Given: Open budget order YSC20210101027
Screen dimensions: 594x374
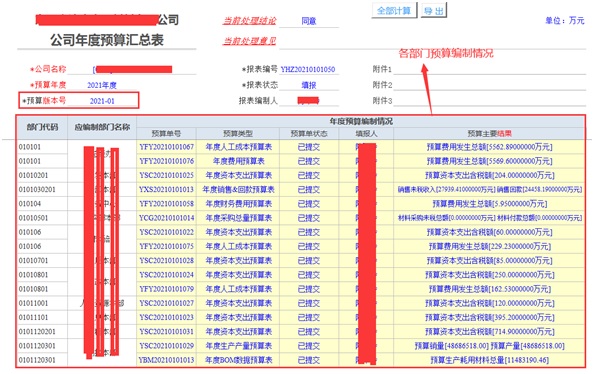Looking at the screenshot, I should click(x=166, y=303).
